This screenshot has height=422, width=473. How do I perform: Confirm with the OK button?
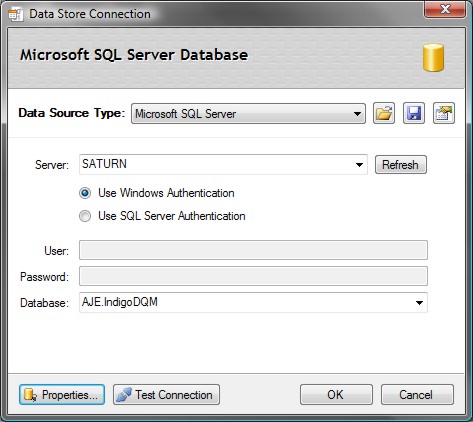(x=336, y=395)
